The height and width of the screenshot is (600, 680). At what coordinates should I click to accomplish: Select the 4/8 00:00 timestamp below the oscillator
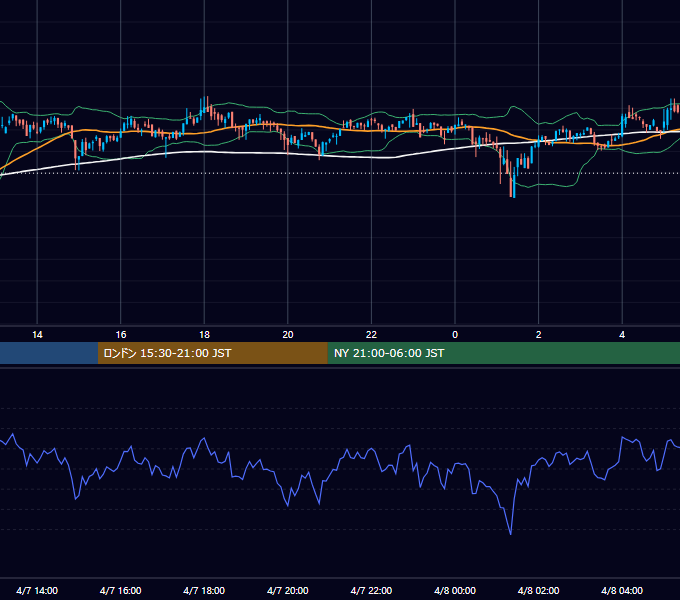click(x=455, y=590)
